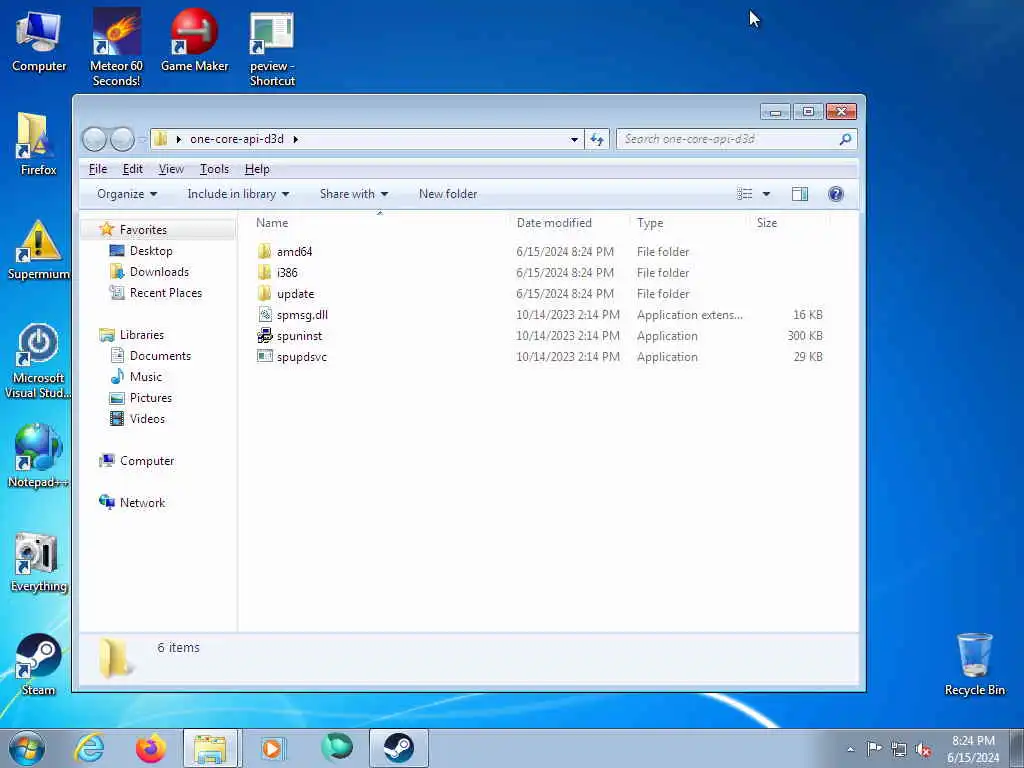
Task: Click the Explorer forward button
Action: (122, 139)
